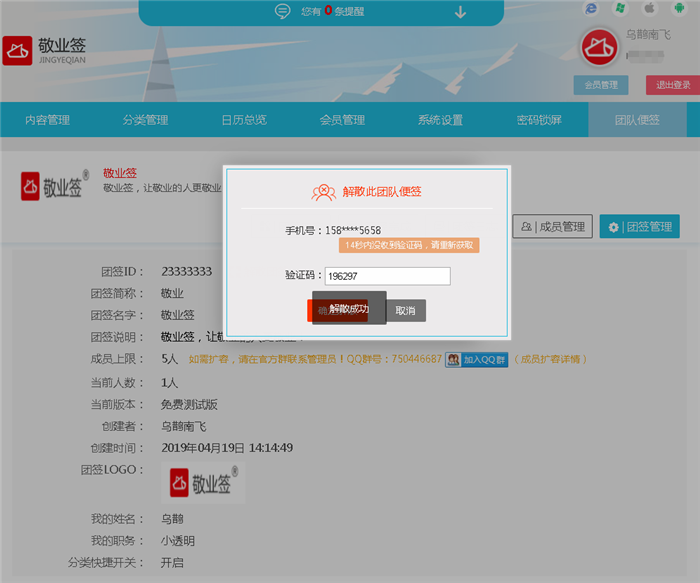This screenshot has height=583, width=700.
Task: Click the 验证码 input field
Action: pos(388,276)
